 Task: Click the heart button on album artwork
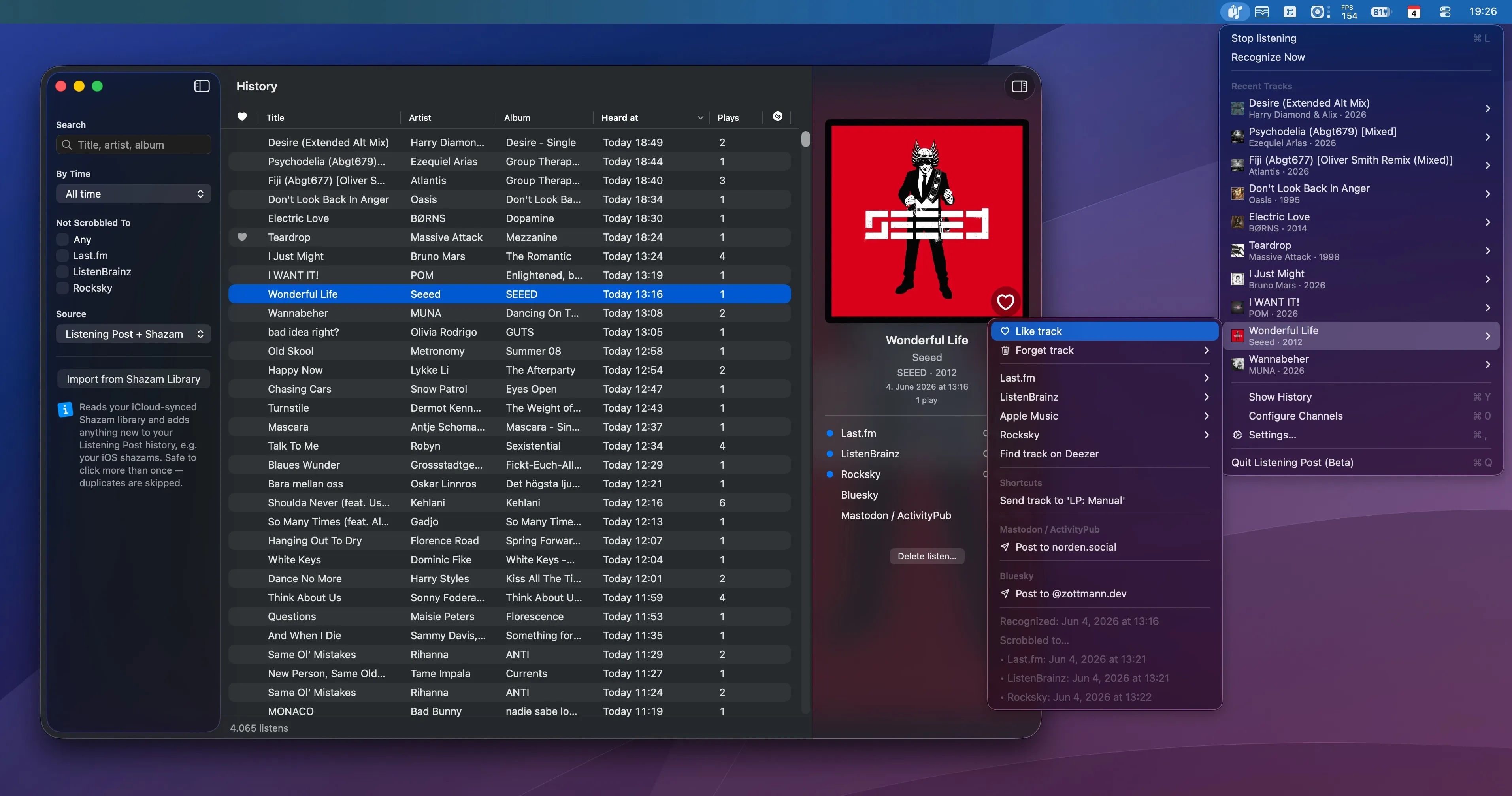pyautogui.click(x=1005, y=301)
